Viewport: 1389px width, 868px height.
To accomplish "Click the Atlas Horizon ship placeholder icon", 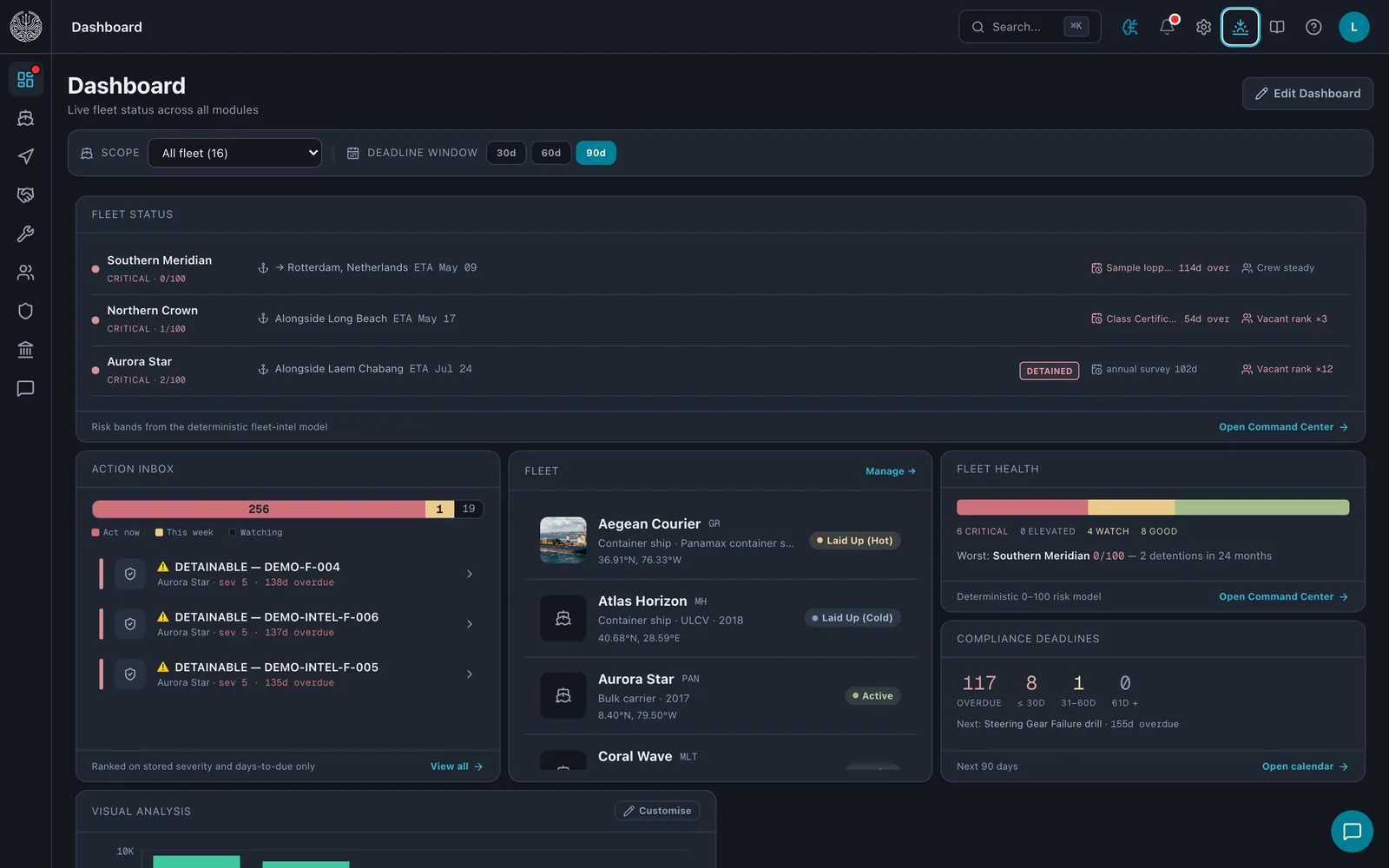I will coord(563,619).
